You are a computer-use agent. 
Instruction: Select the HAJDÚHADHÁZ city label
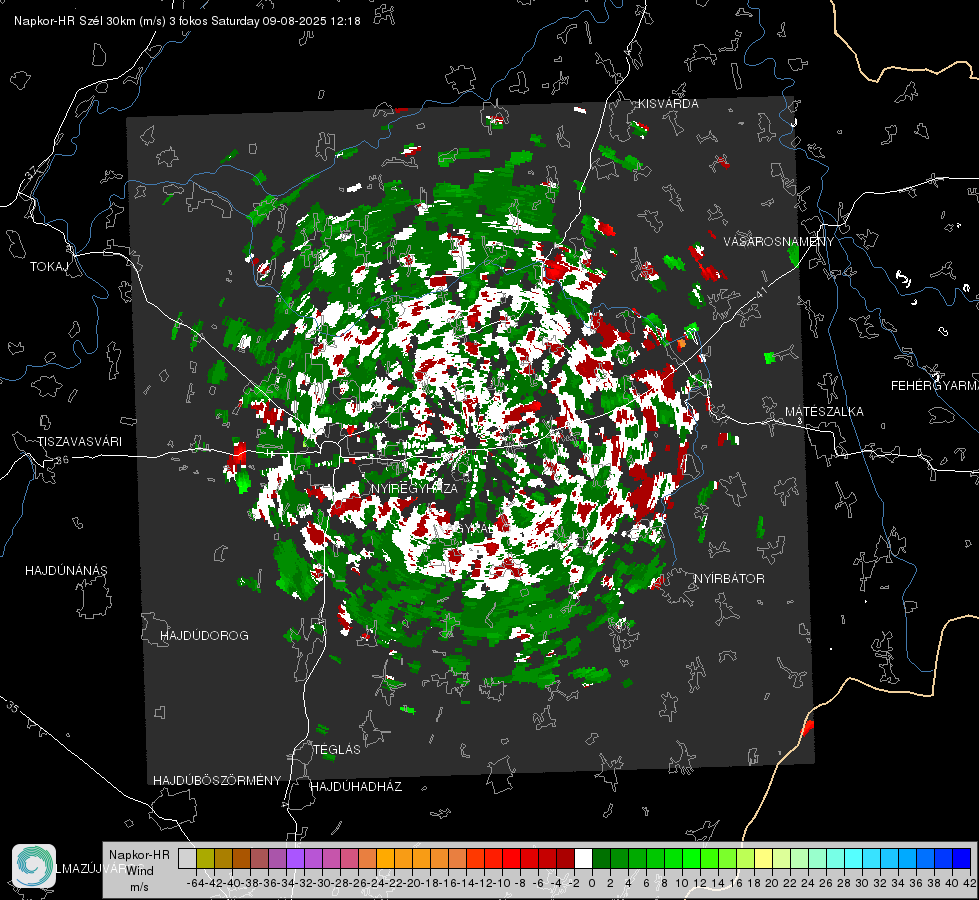click(x=356, y=787)
